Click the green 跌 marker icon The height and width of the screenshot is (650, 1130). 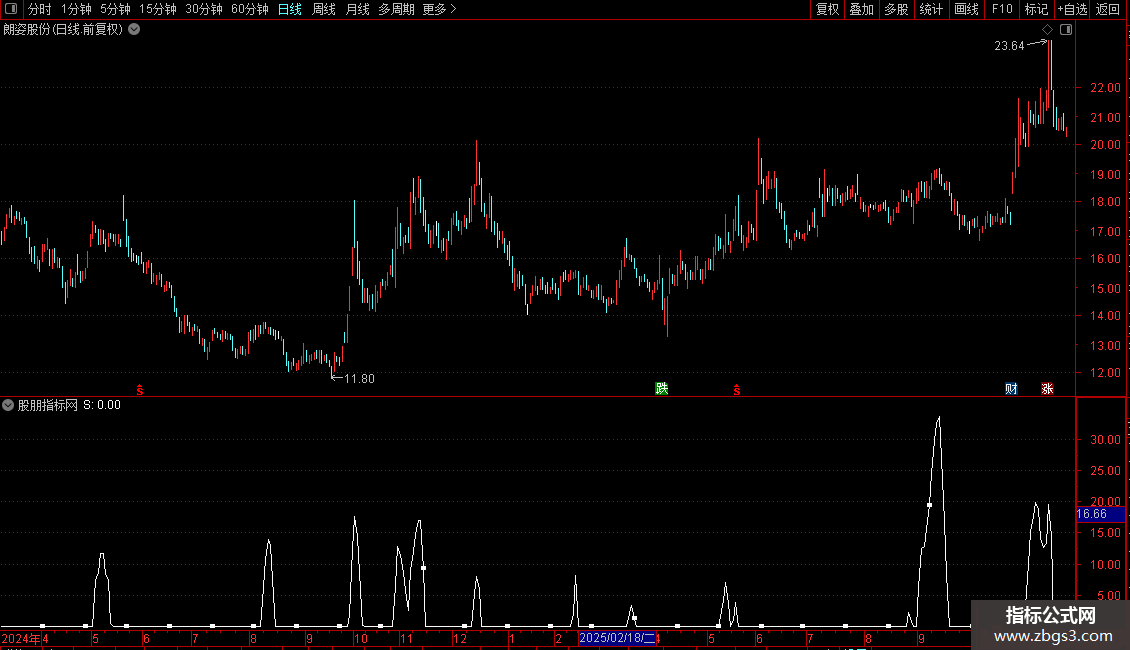click(x=662, y=388)
